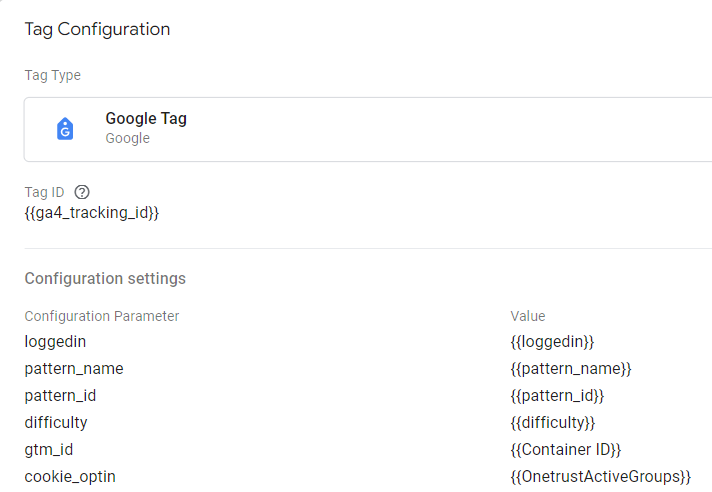Select the Tag ID value ga4_tracking_id
Viewport: 712px width, 492px height.
(92, 213)
